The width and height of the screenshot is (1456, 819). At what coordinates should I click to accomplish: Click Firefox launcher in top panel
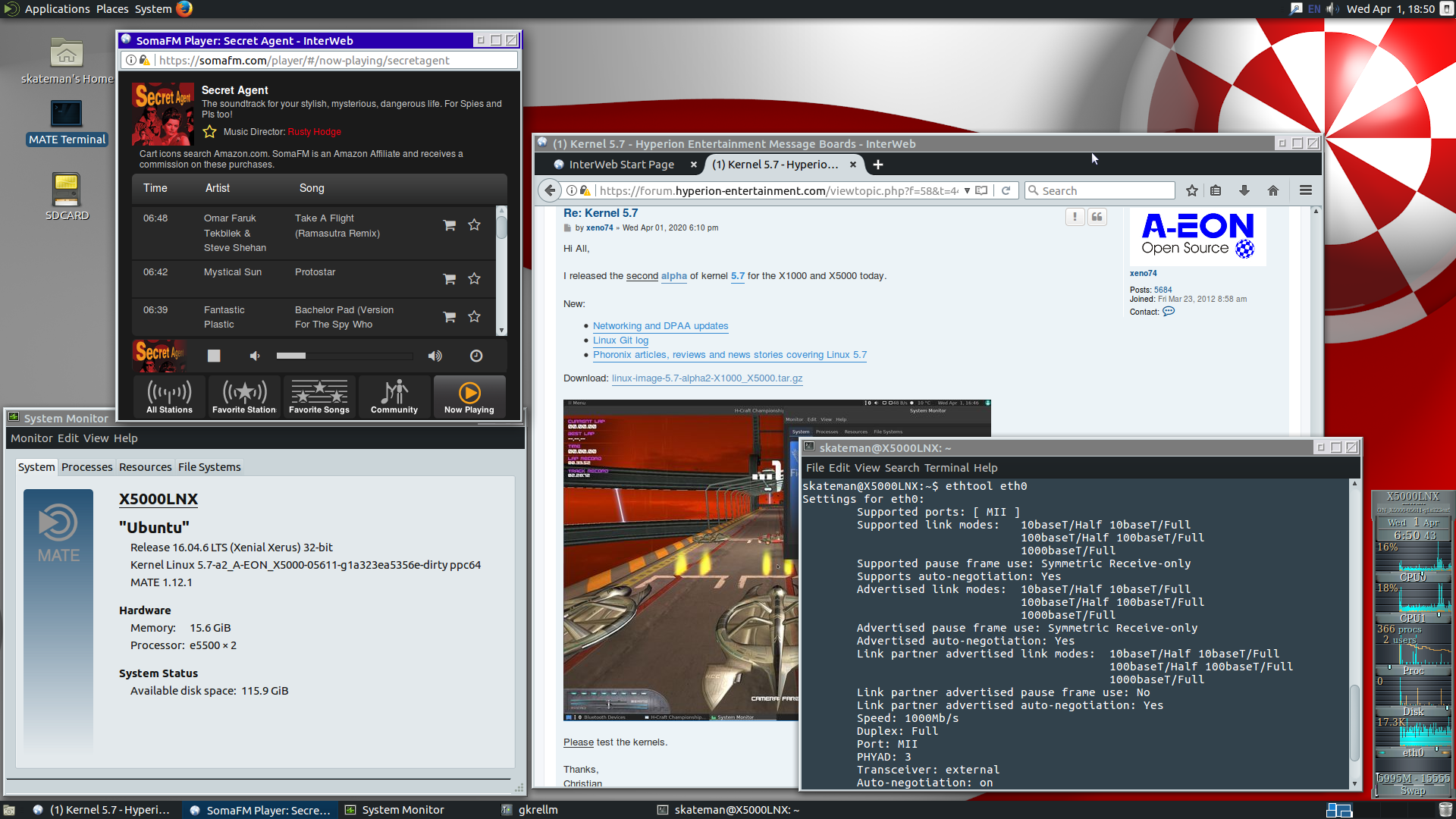[x=184, y=9]
